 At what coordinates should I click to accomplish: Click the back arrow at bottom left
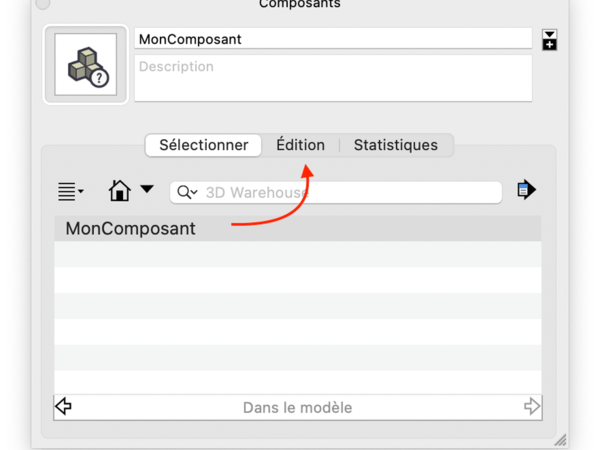[63, 407]
